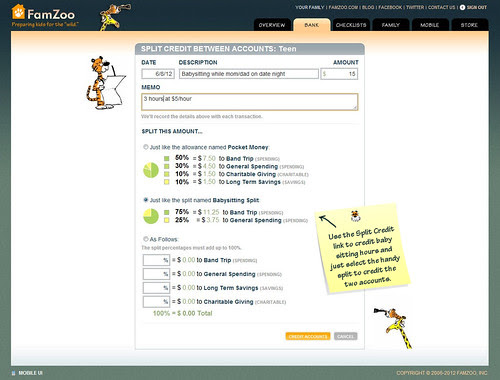Click the Date input field
The height and width of the screenshot is (380, 500).
(158, 74)
